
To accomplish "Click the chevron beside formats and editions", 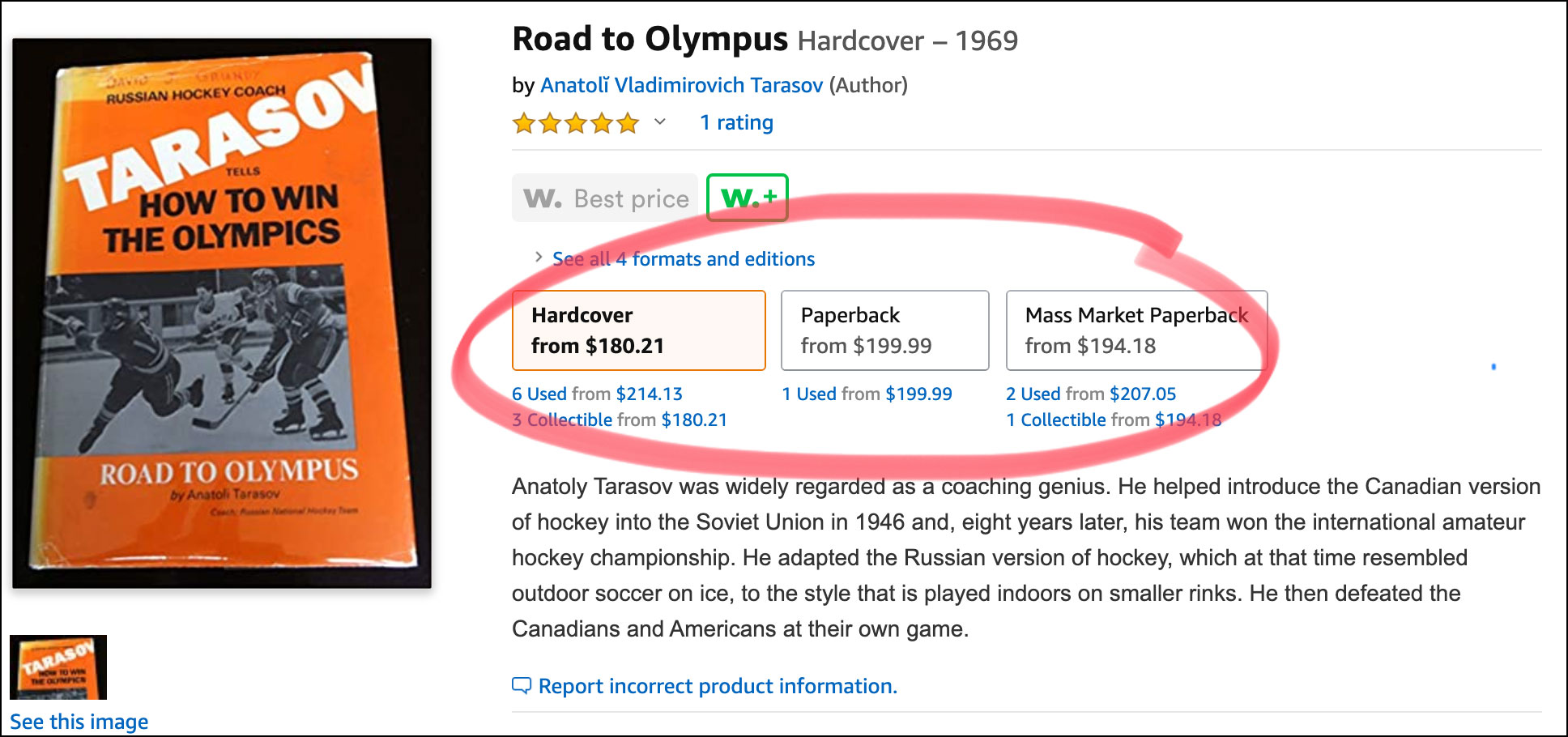I will (x=538, y=258).
